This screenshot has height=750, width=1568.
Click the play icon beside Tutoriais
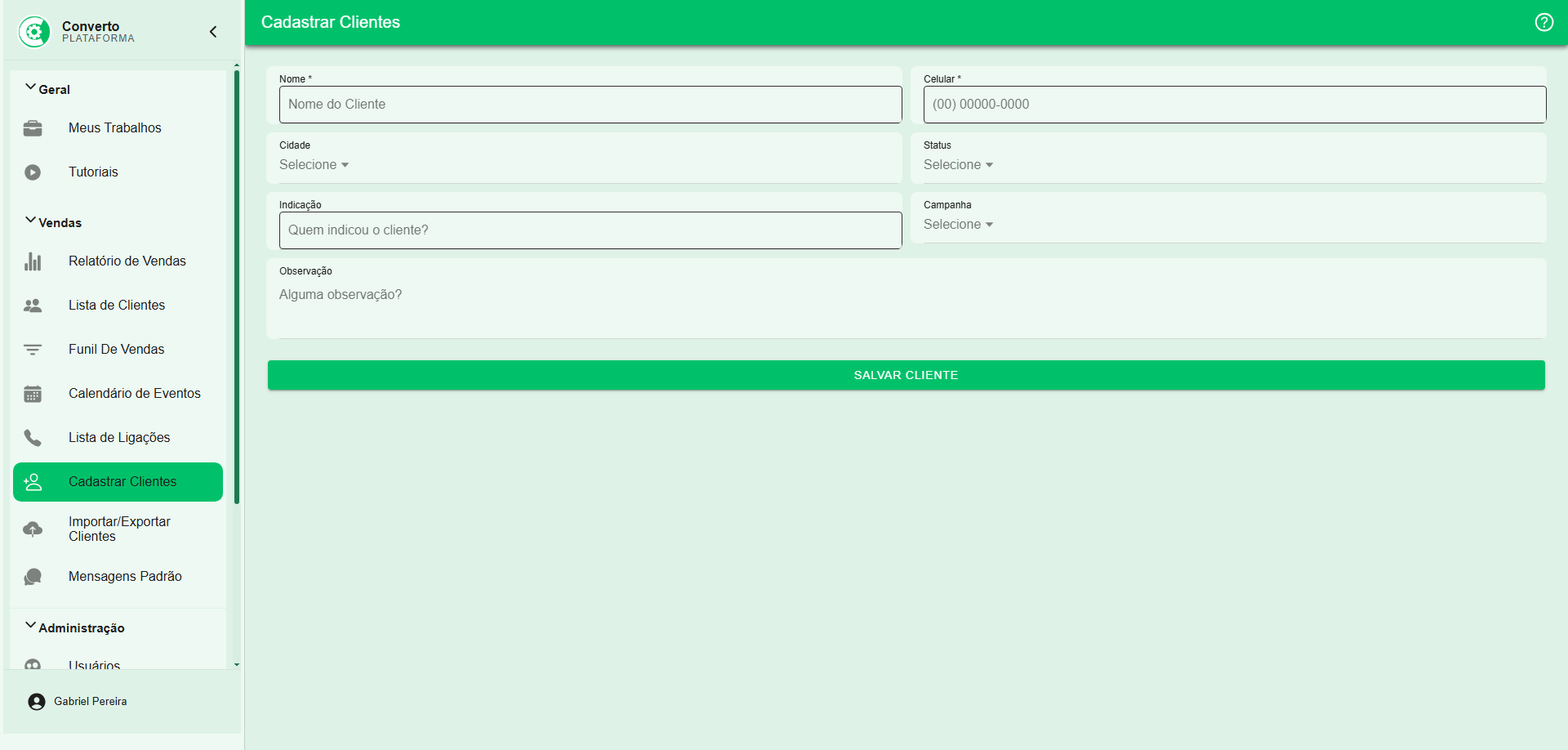(x=33, y=172)
